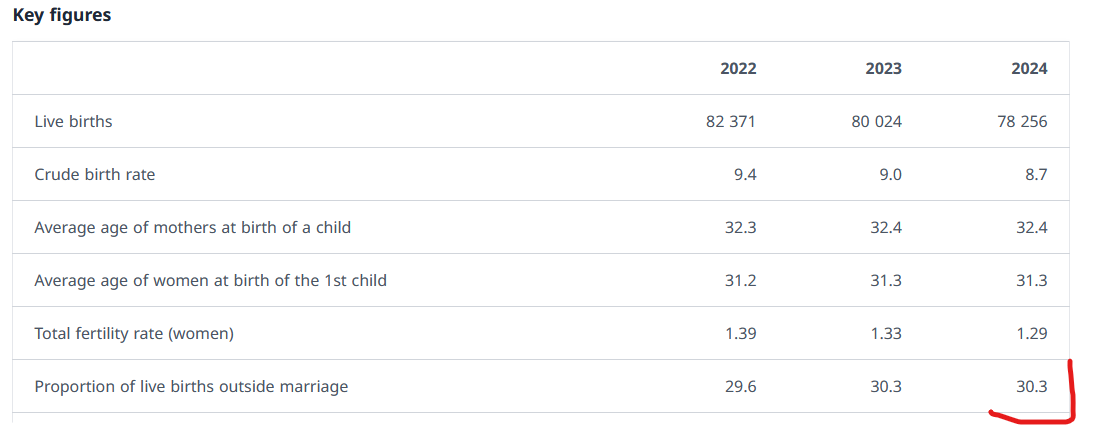Select the 2023 live births value 80 024
Image resolution: width=1100 pixels, height=426 pixels.
[876, 121]
